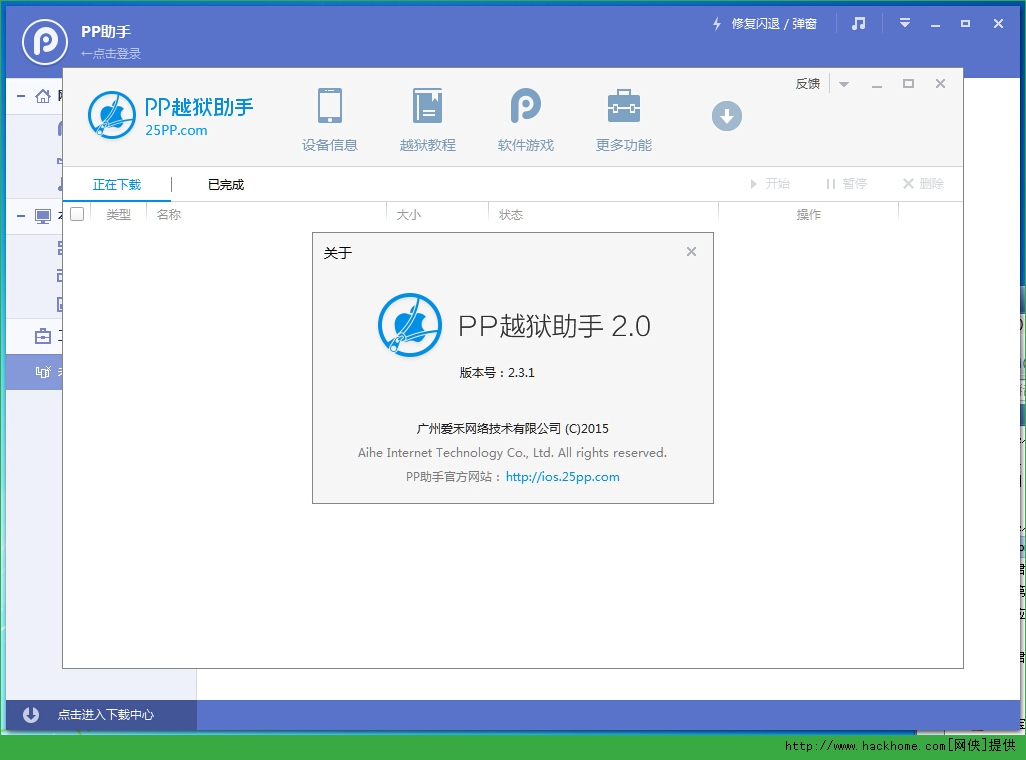Click 点击进入下载中心 download center bar
The height and width of the screenshot is (760, 1026).
101,715
